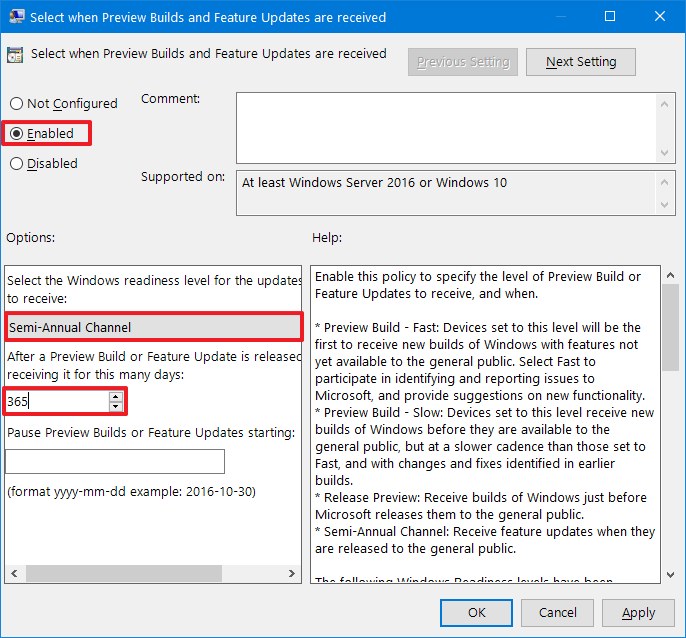Viewport: 686px width, 638px height.
Task: Click the Help panel vertical scrollbar thumb
Action: pyautogui.click(x=670, y=327)
